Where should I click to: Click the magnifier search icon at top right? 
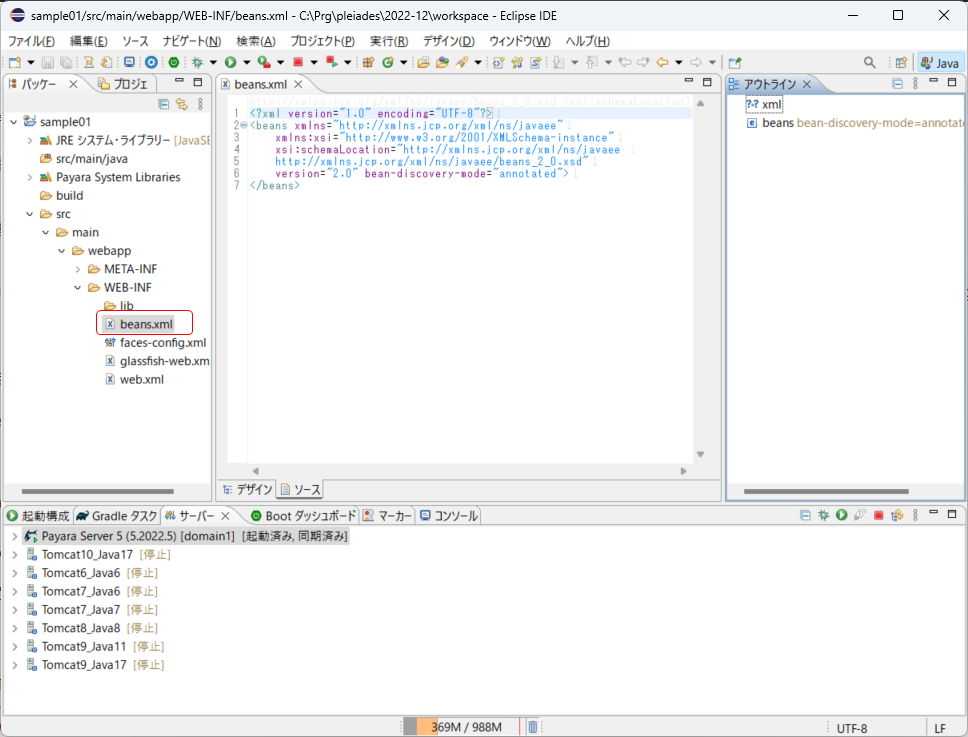click(869, 62)
